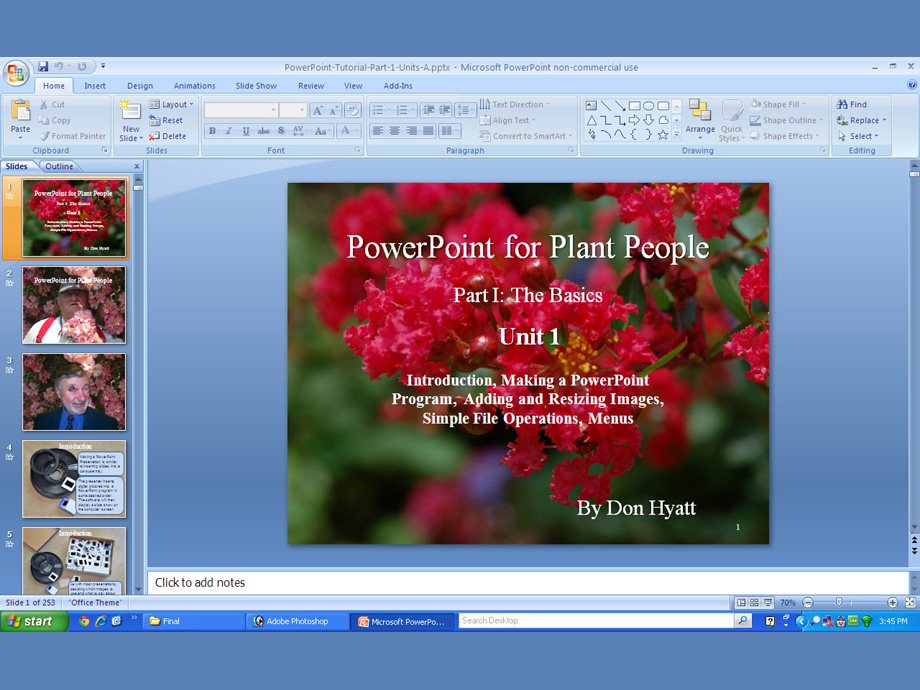The width and height of the screenshot is (920, 690).
Task: Click the zoom slider handle
Action: (838, 603)
